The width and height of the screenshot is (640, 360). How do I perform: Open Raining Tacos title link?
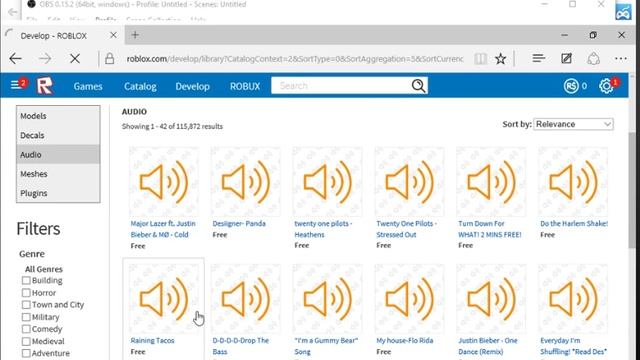coord(152,340)
